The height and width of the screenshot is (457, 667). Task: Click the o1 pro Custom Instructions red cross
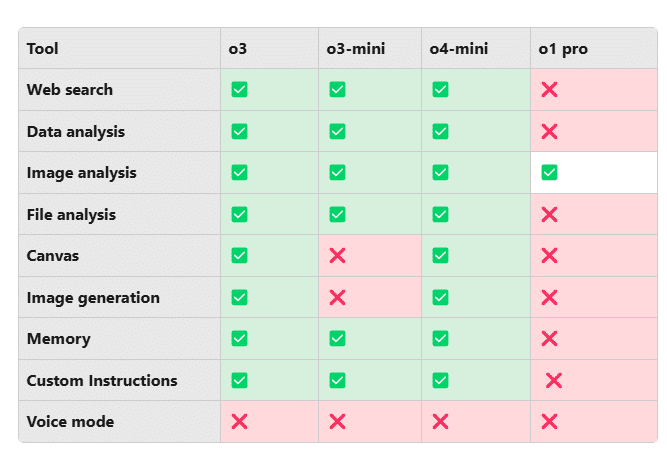pyautogui.click(x=554, y=380)
